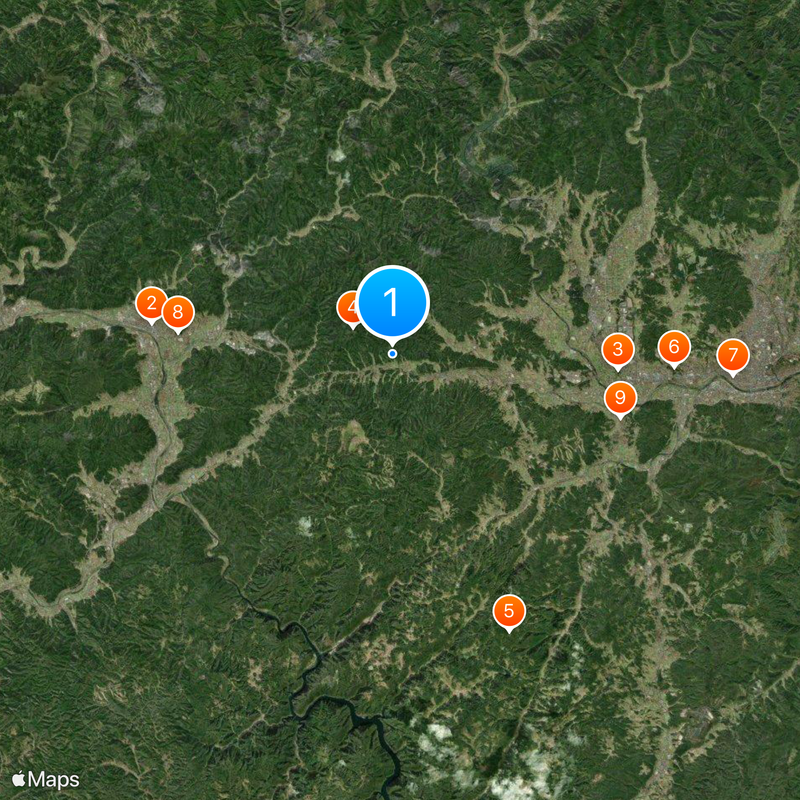The image size is (800, 800).
Task: Tap orange map pin number 5
Action: click(x=509, y=611)
